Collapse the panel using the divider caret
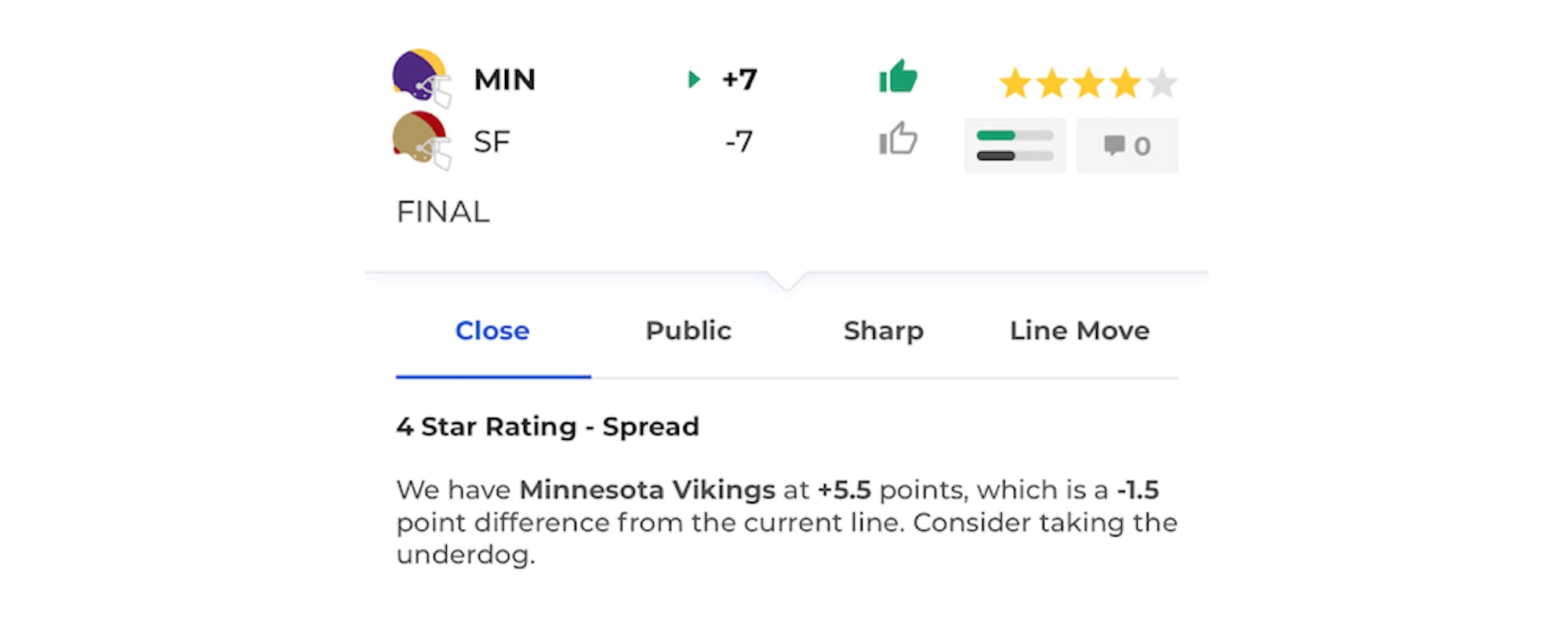Image resolution: width=1568 pixels, height=632 pixels. (x=787, y=281)
